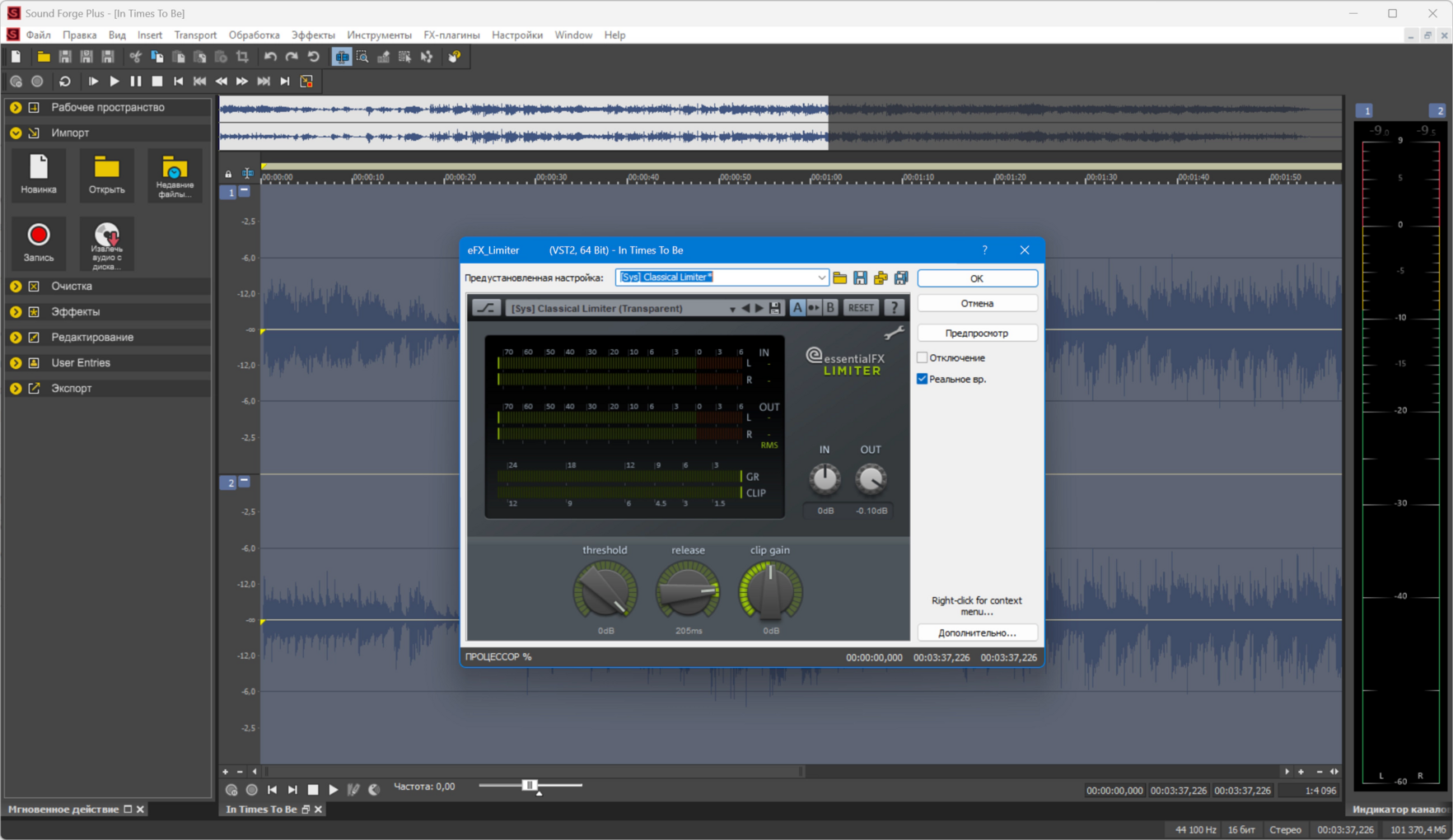
Task: Click the yellow Open folder icon in toolbar
Action: tap(44, 57)
